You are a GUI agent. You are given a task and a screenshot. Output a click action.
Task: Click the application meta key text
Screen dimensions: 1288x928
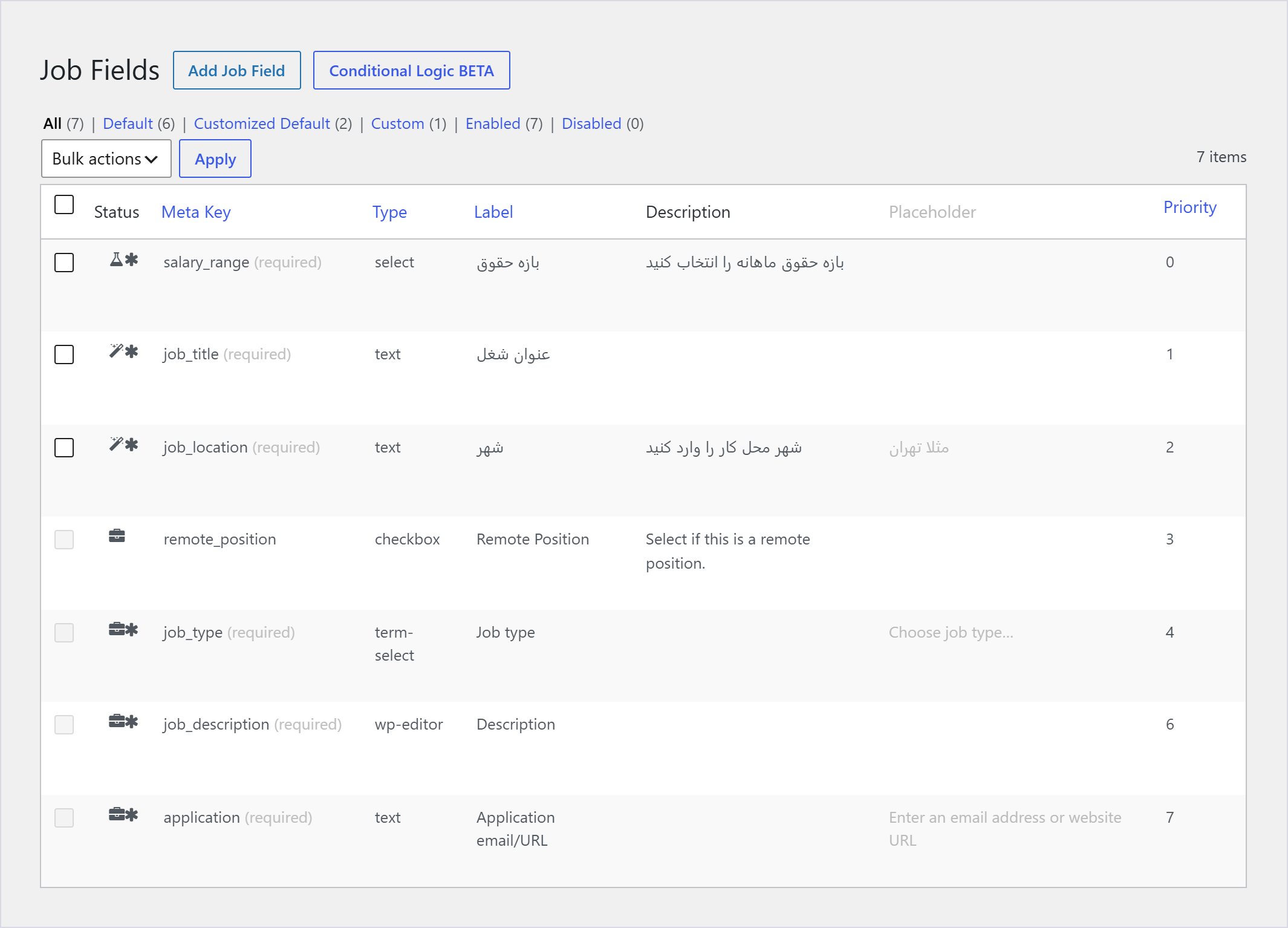201,817
